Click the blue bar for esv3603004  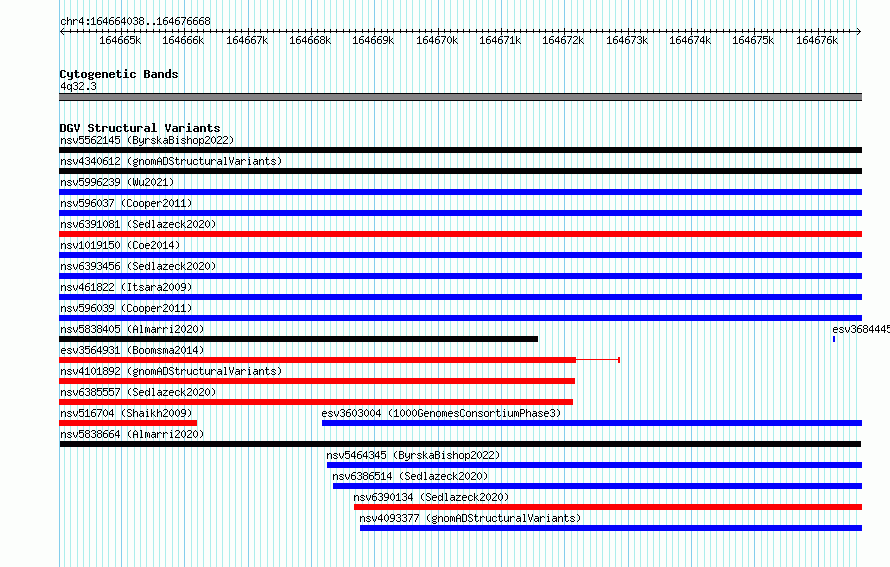592,423
